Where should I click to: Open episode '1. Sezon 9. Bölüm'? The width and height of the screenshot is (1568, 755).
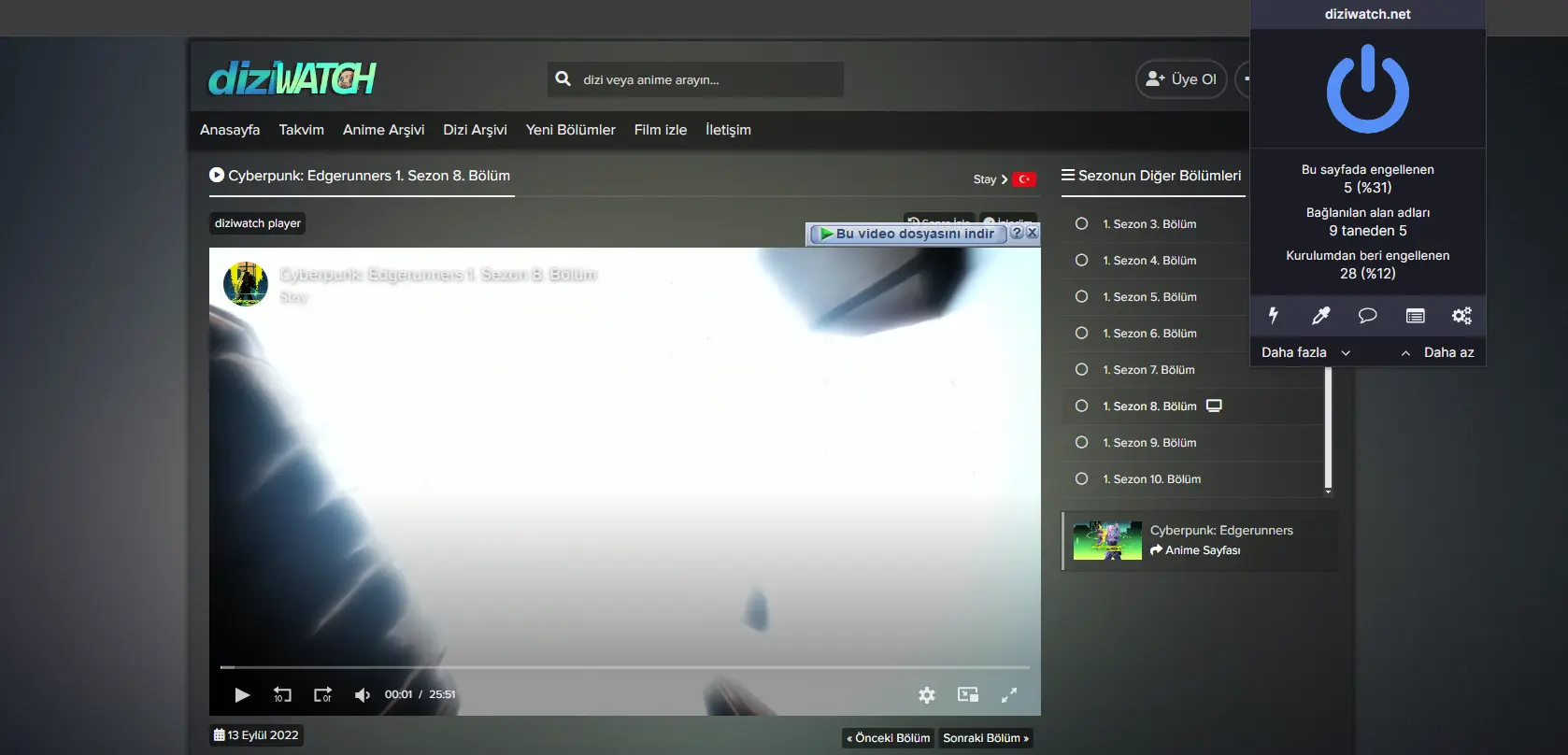tap(1149, 443)
